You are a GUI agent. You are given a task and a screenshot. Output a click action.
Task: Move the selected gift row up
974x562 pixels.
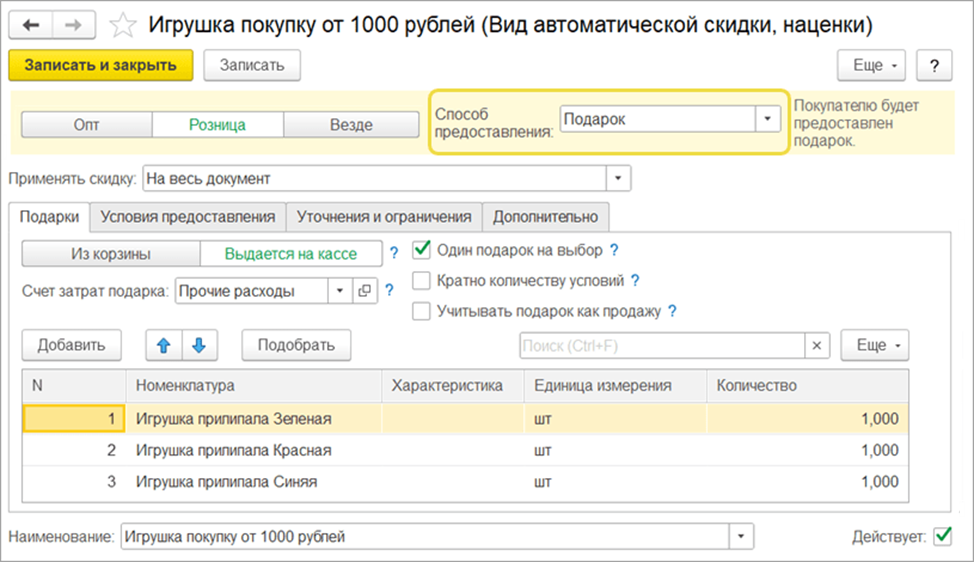coord(164,345)
